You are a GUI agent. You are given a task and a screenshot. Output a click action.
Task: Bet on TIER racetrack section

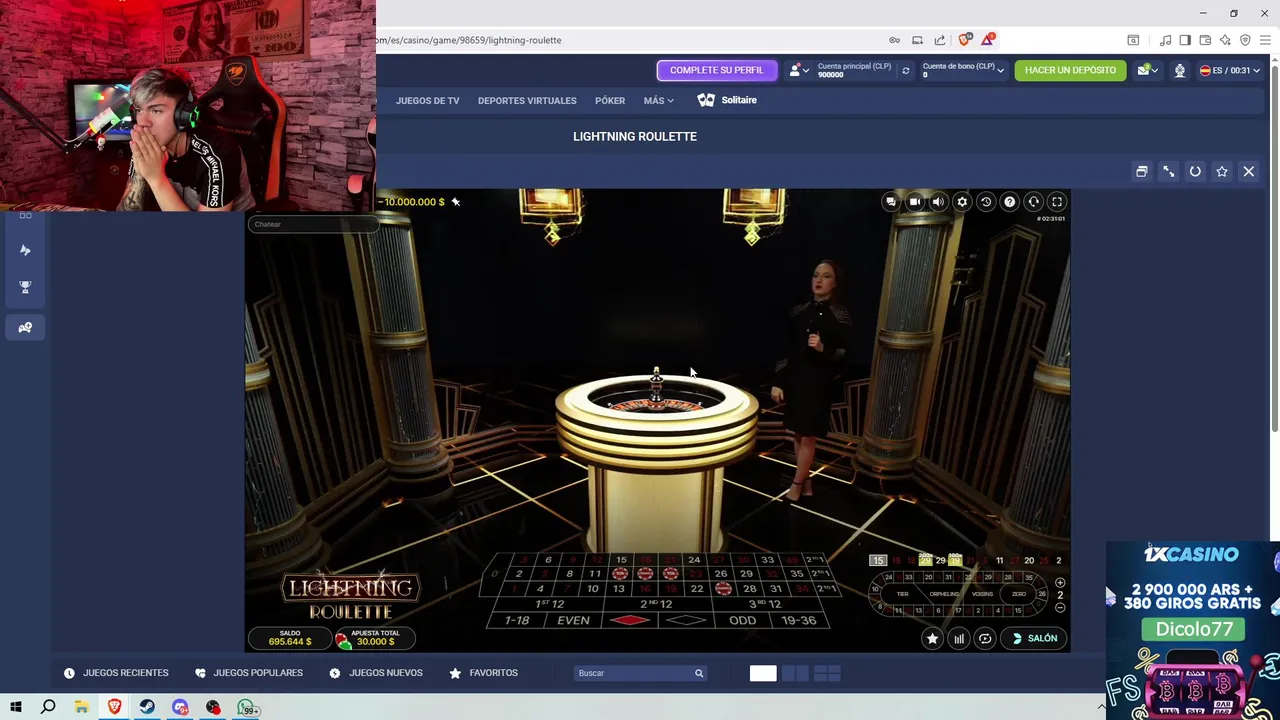902,594
